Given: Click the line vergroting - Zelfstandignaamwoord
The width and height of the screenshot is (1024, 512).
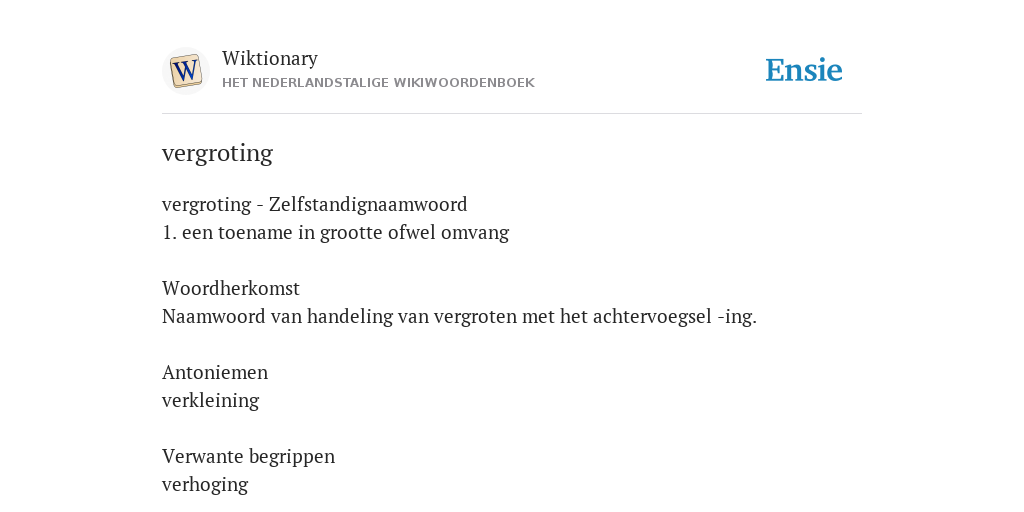Looking at the screenshot, I should point(315,204).
